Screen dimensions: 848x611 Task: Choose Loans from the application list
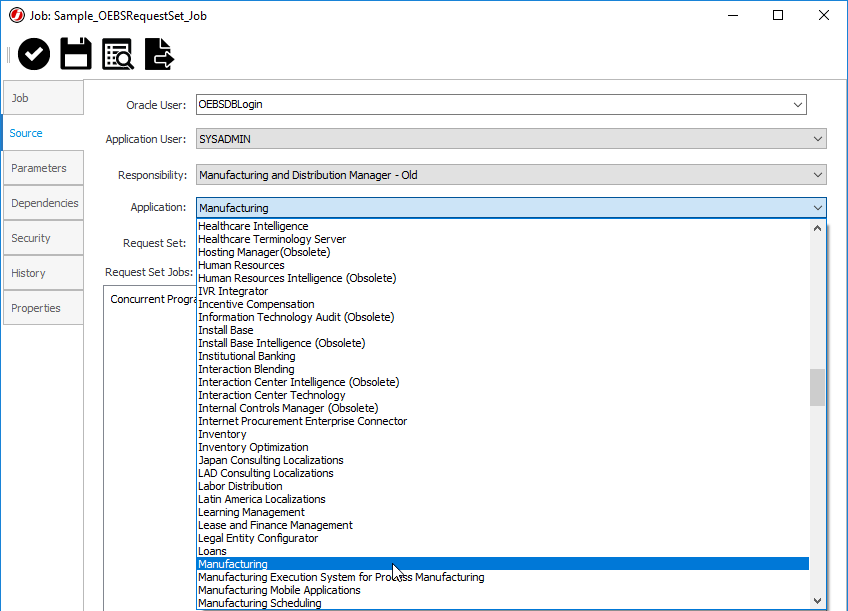pyautogui.click(x=502, y=550)
